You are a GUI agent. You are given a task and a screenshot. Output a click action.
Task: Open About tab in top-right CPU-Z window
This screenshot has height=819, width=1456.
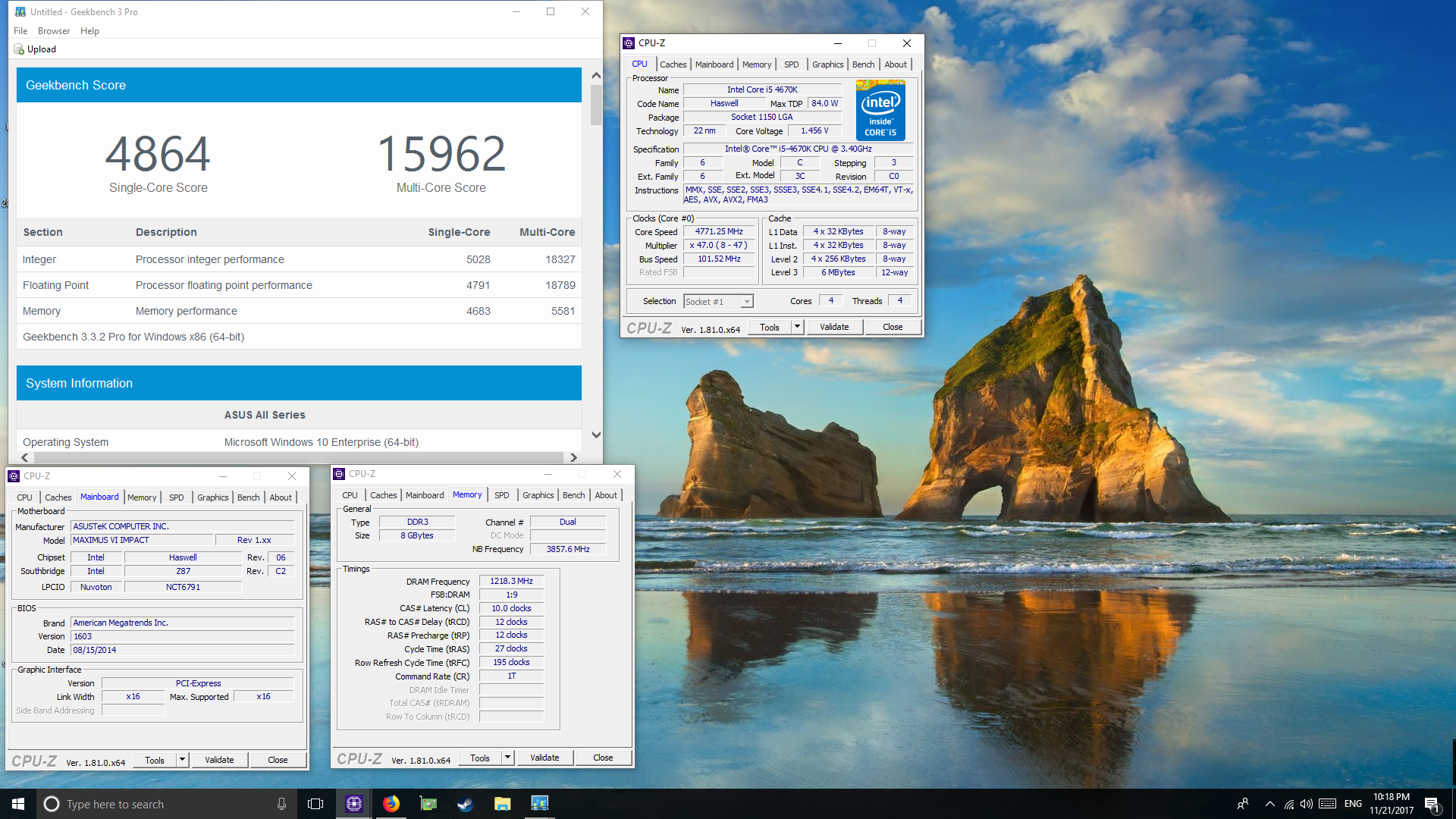click(x=896, y=64)
